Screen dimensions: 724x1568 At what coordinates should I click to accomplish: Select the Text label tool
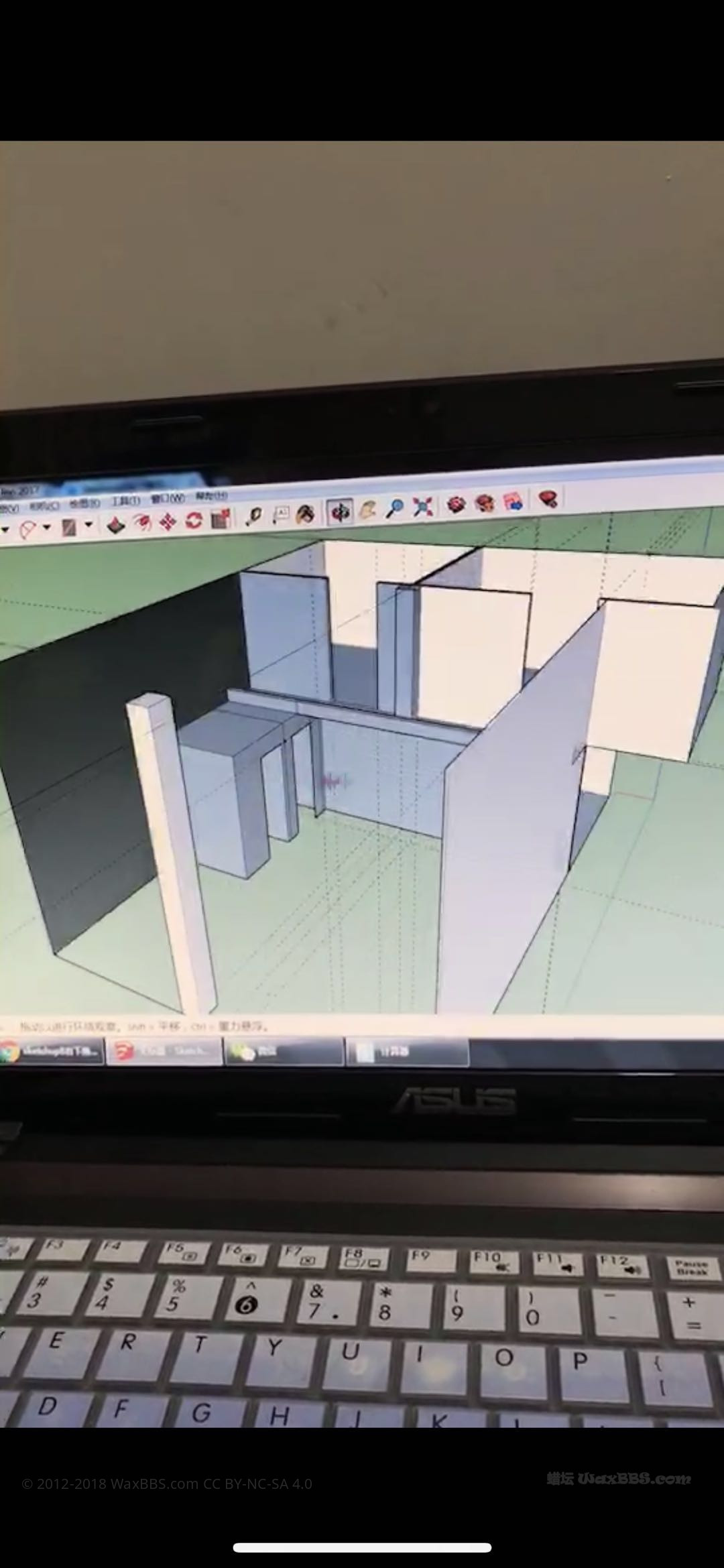tap(280, 515)
